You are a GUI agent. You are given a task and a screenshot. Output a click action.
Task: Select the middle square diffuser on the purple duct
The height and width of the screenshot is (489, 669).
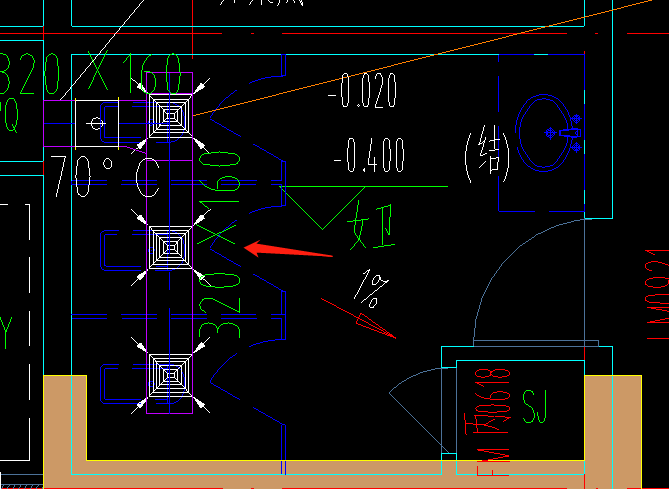(170, 247)
